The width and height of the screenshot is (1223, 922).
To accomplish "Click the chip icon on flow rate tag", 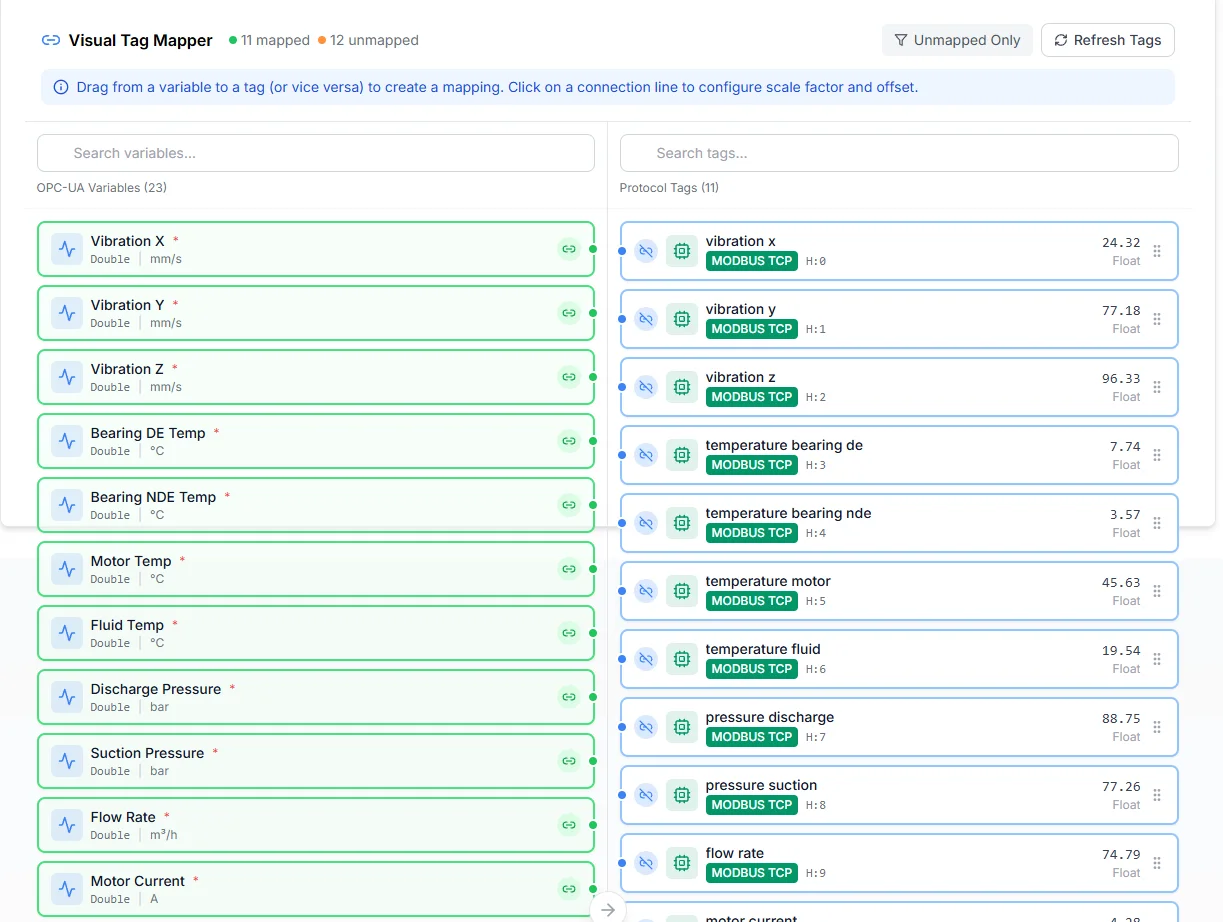I will (x=682, y=863).
